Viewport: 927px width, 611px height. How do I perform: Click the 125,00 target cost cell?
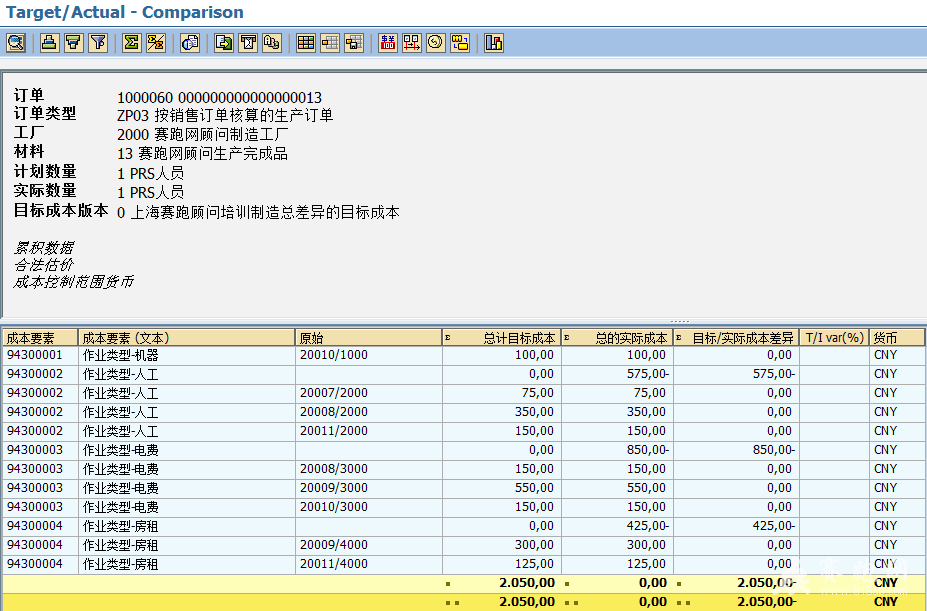click(x=502, y=564)
